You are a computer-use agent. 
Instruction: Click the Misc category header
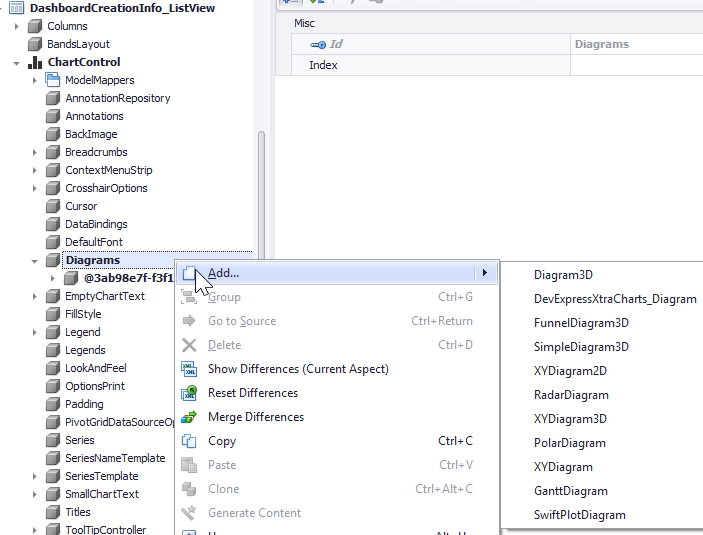[x=304, y=23]
